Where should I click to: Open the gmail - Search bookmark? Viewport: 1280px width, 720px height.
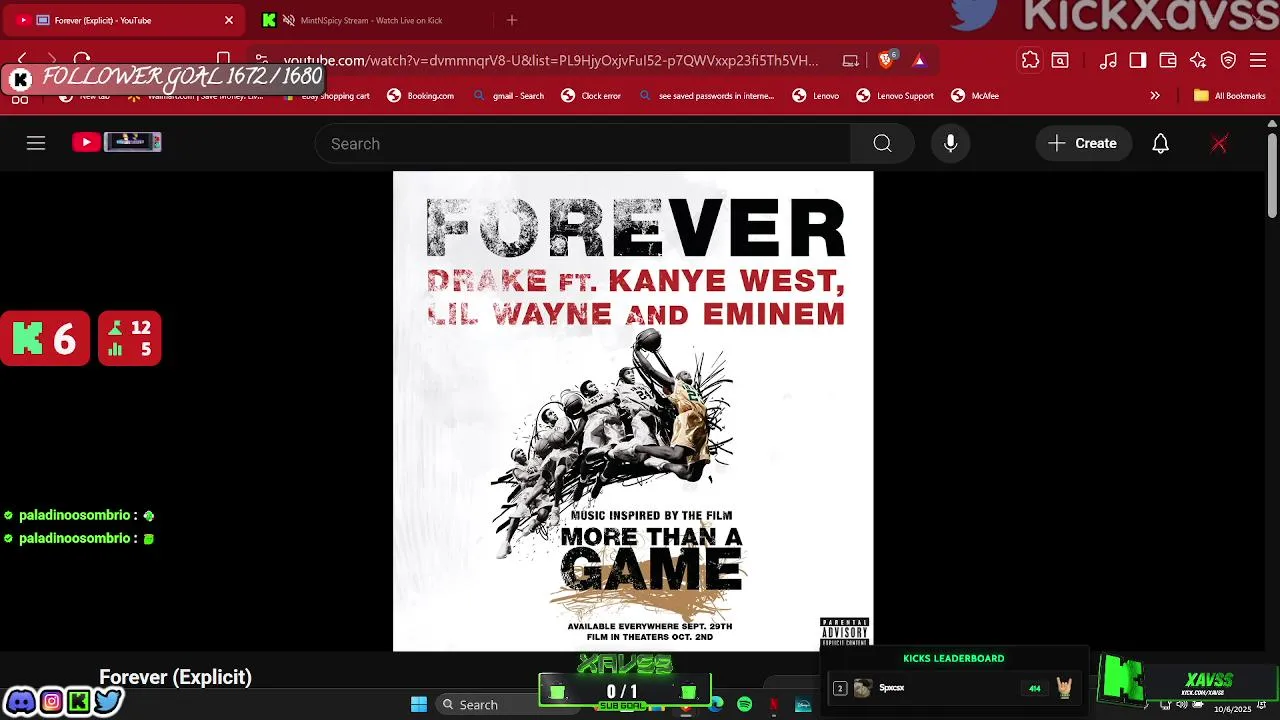(509, 96)
